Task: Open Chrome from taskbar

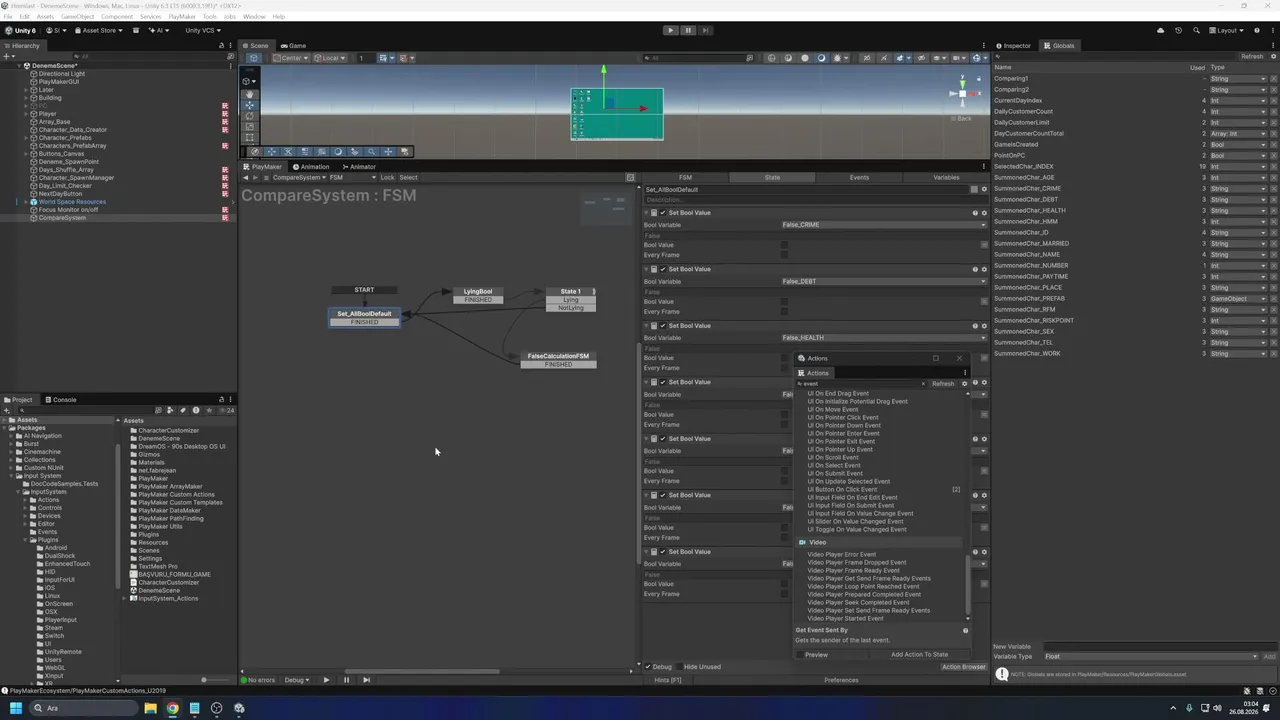Action: point(172,708)
